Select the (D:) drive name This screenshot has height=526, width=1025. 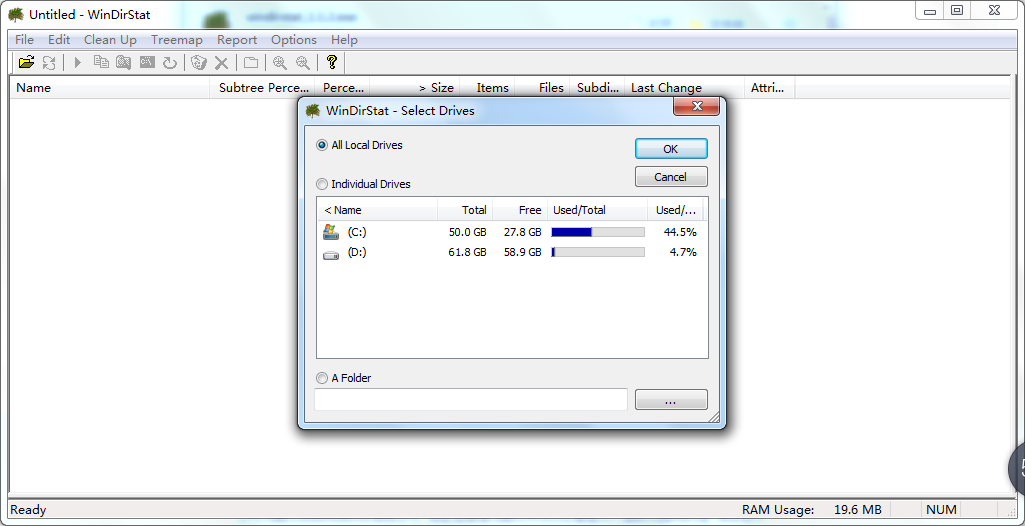click(357, 252)
